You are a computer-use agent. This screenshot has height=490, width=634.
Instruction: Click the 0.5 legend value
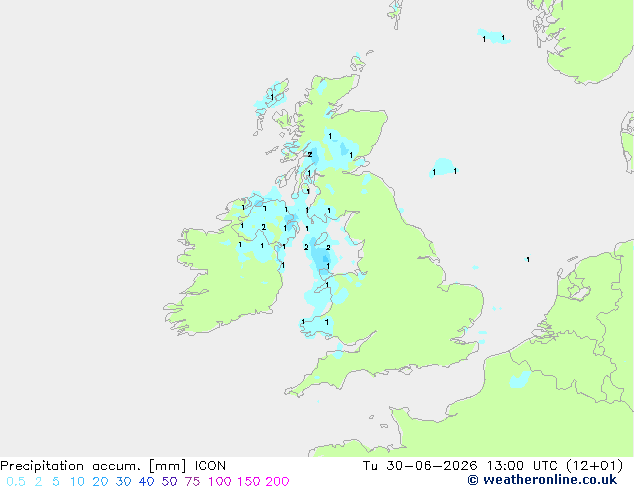16,482
